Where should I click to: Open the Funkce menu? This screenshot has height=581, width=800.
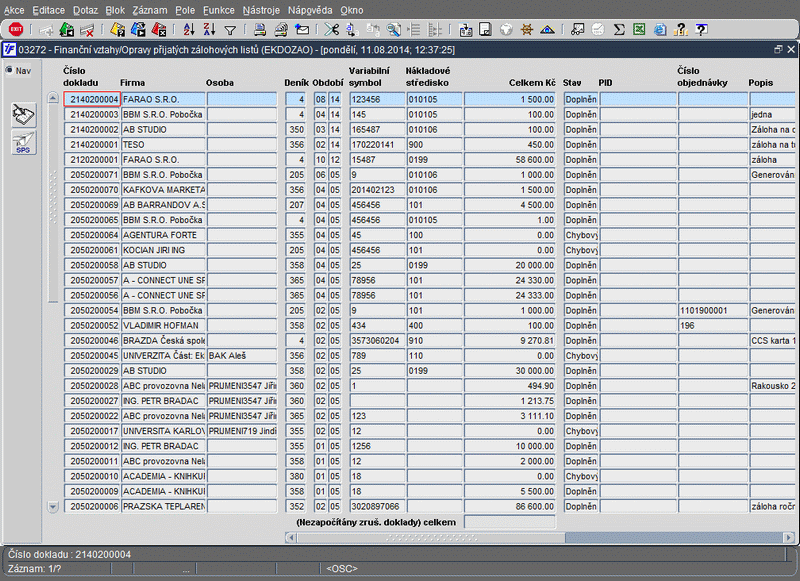point(219,10)
